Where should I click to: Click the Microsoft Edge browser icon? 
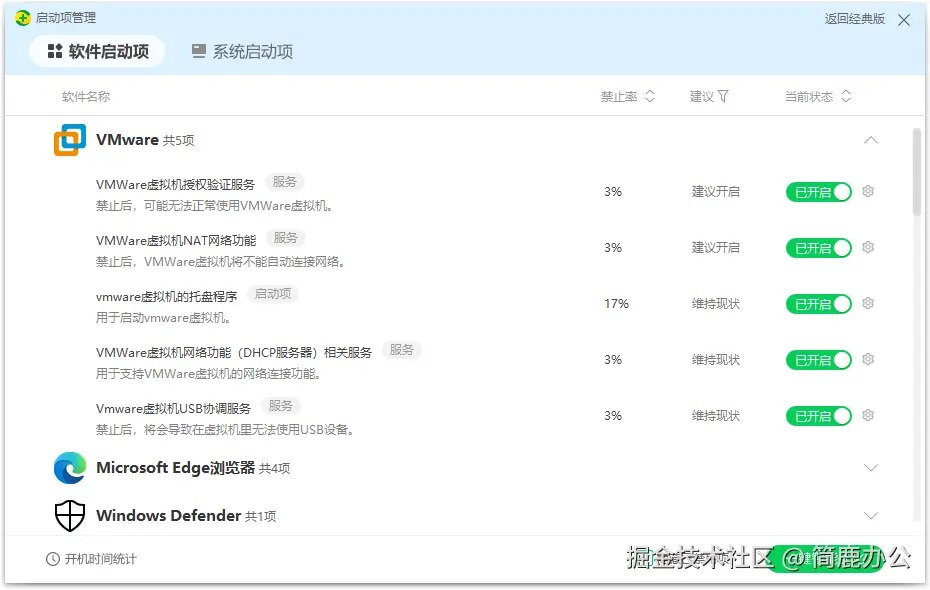tap(70, 468)
